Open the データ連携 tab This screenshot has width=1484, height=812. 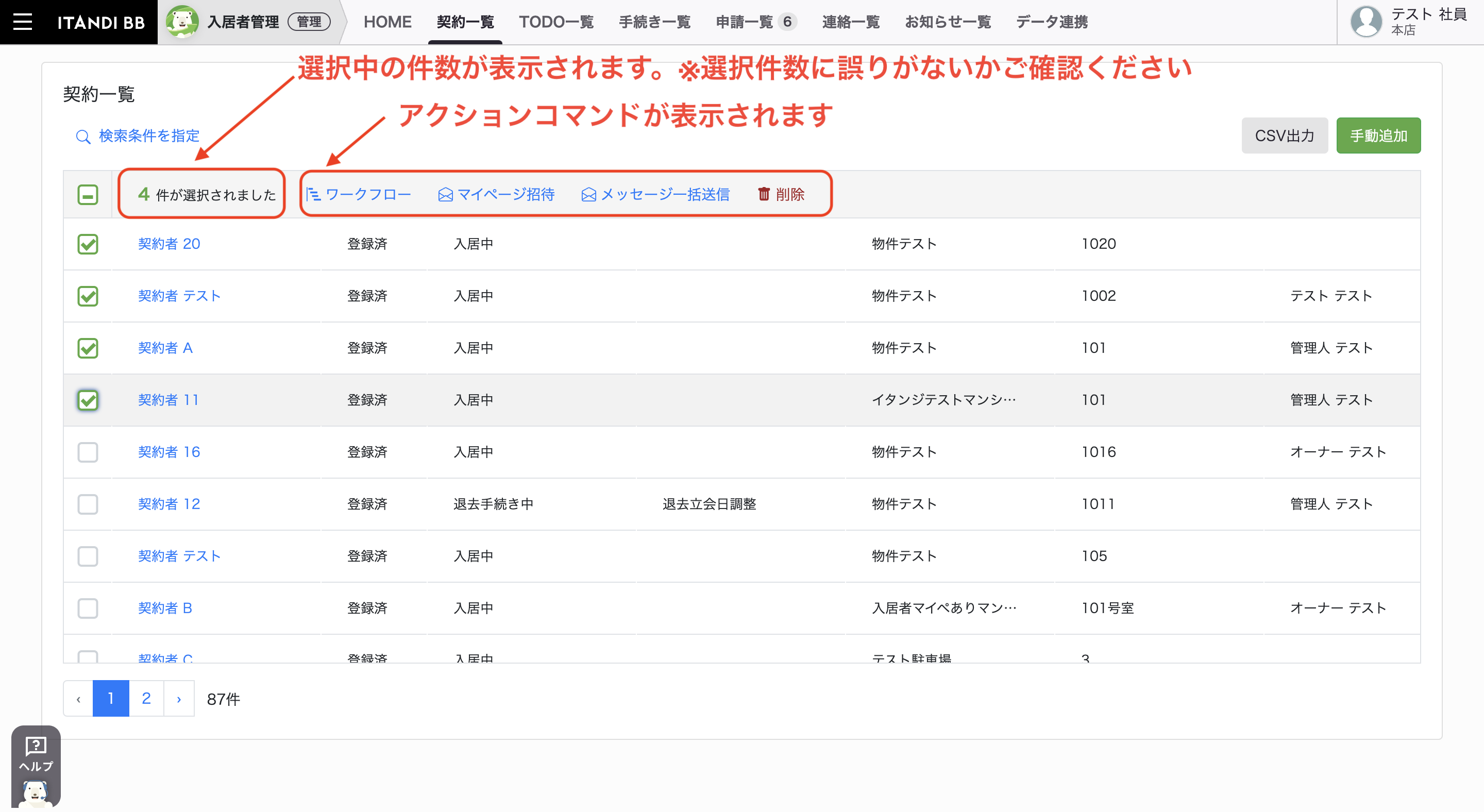(1052, 22)
